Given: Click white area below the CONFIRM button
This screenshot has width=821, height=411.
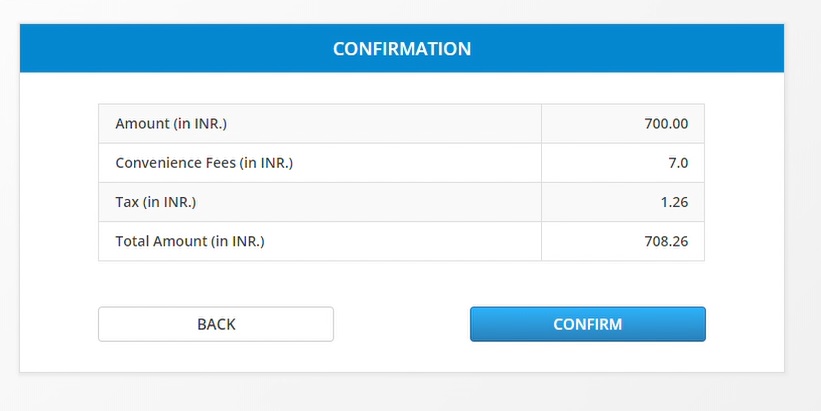Looking at the screenshot, I should (588, 357).
